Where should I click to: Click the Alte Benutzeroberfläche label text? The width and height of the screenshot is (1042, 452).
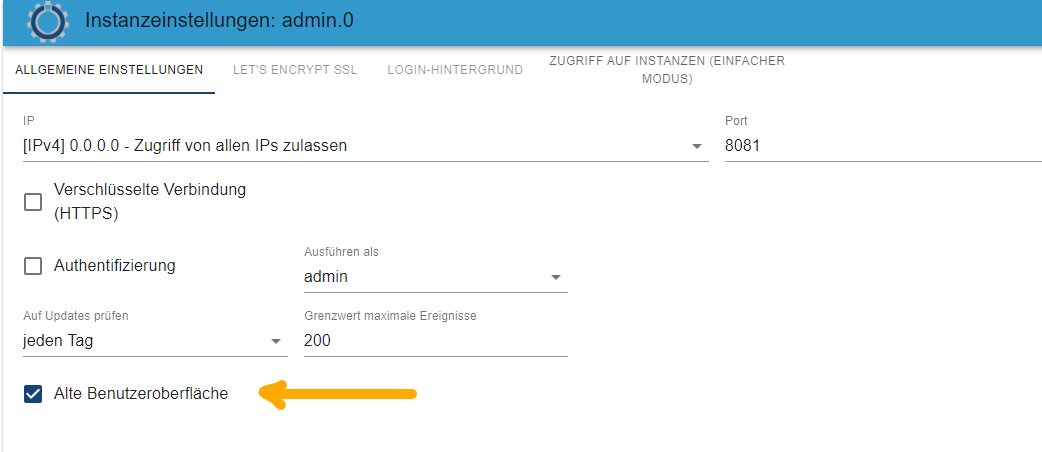point(141,394)
